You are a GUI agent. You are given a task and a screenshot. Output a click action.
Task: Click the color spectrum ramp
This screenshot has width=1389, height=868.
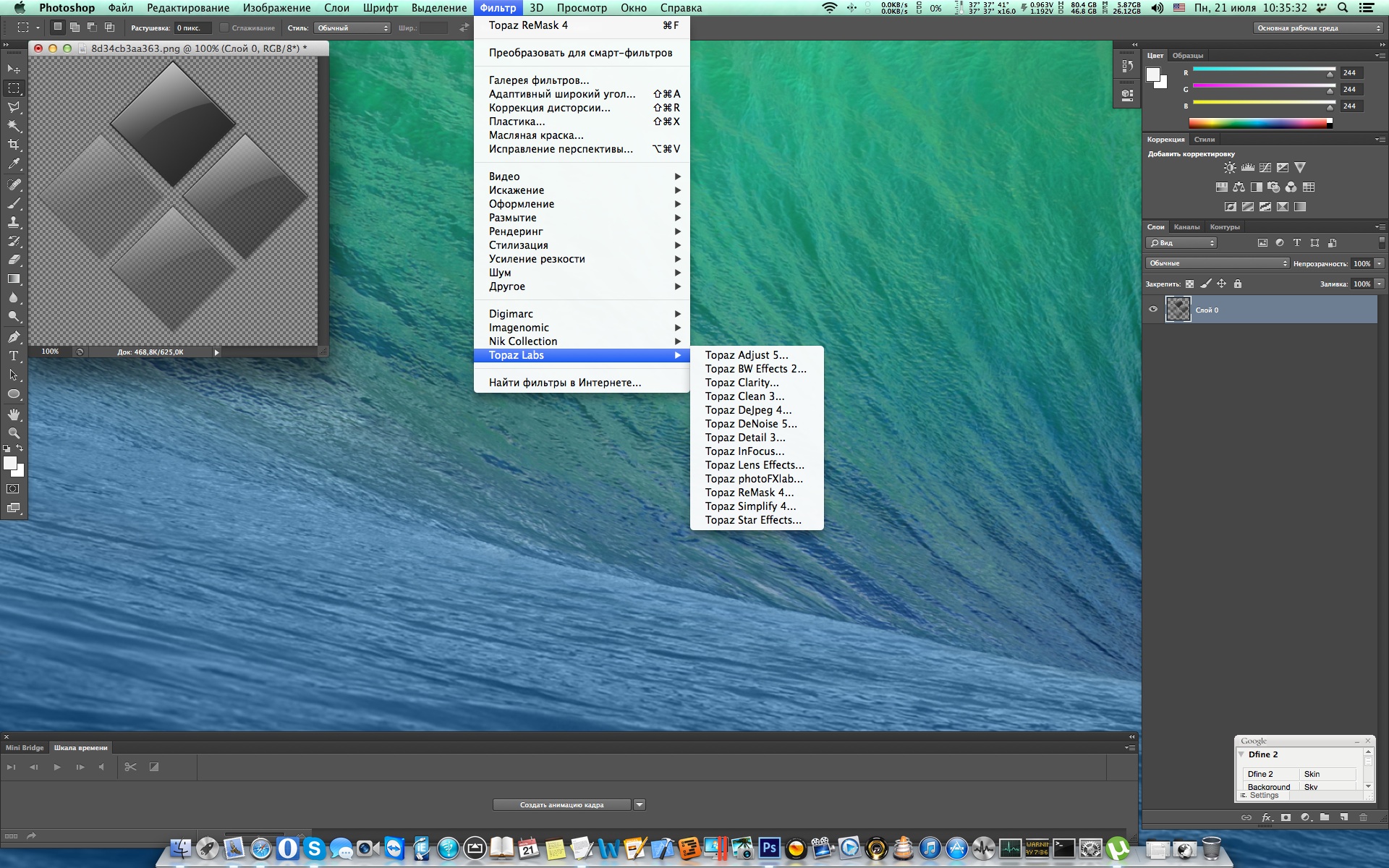[1261, 124]
